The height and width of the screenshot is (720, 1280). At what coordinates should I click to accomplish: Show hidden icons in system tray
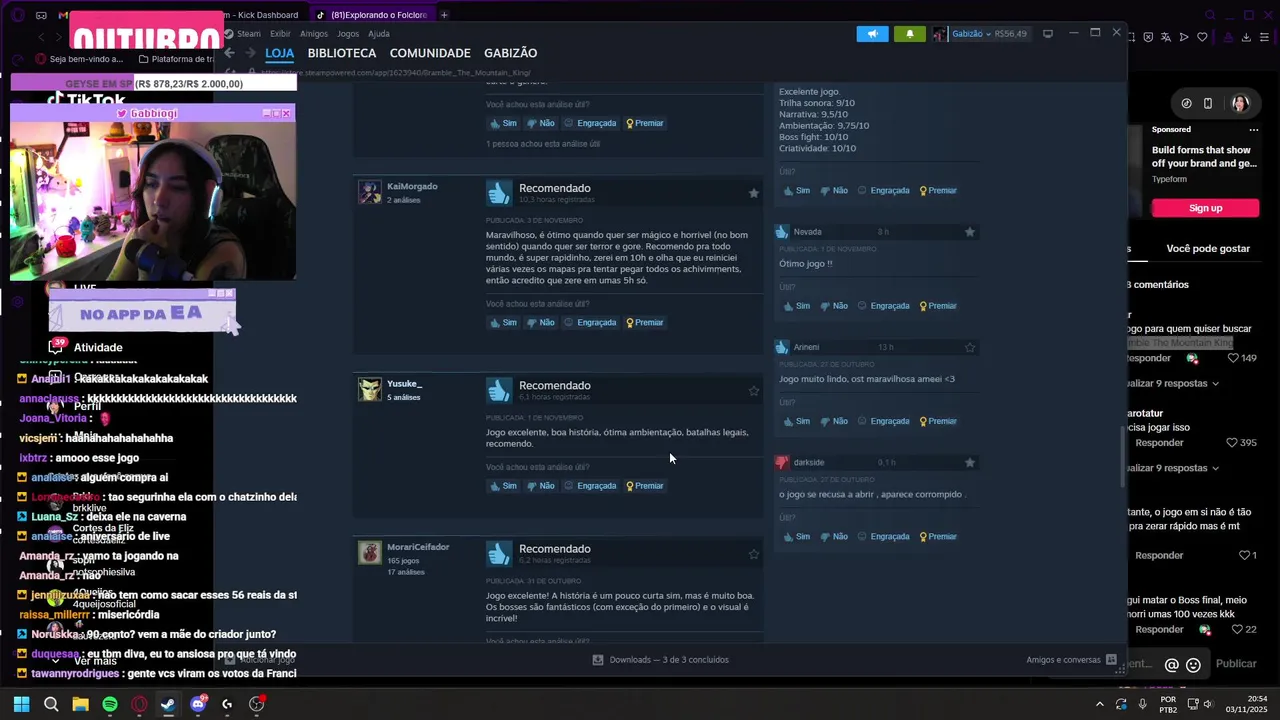pos(1099,704)
